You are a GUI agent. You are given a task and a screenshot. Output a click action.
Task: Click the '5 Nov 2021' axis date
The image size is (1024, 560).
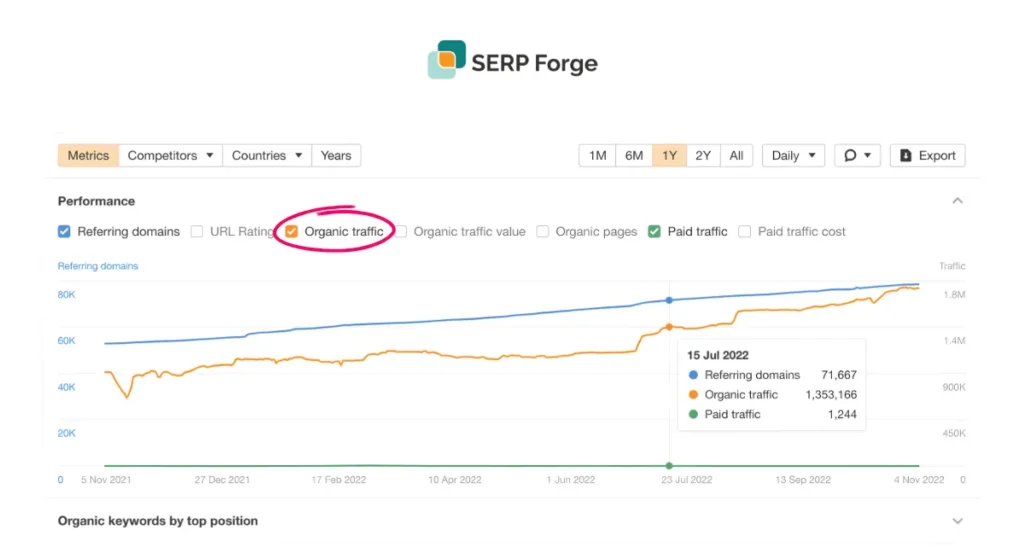pos(106,480)
